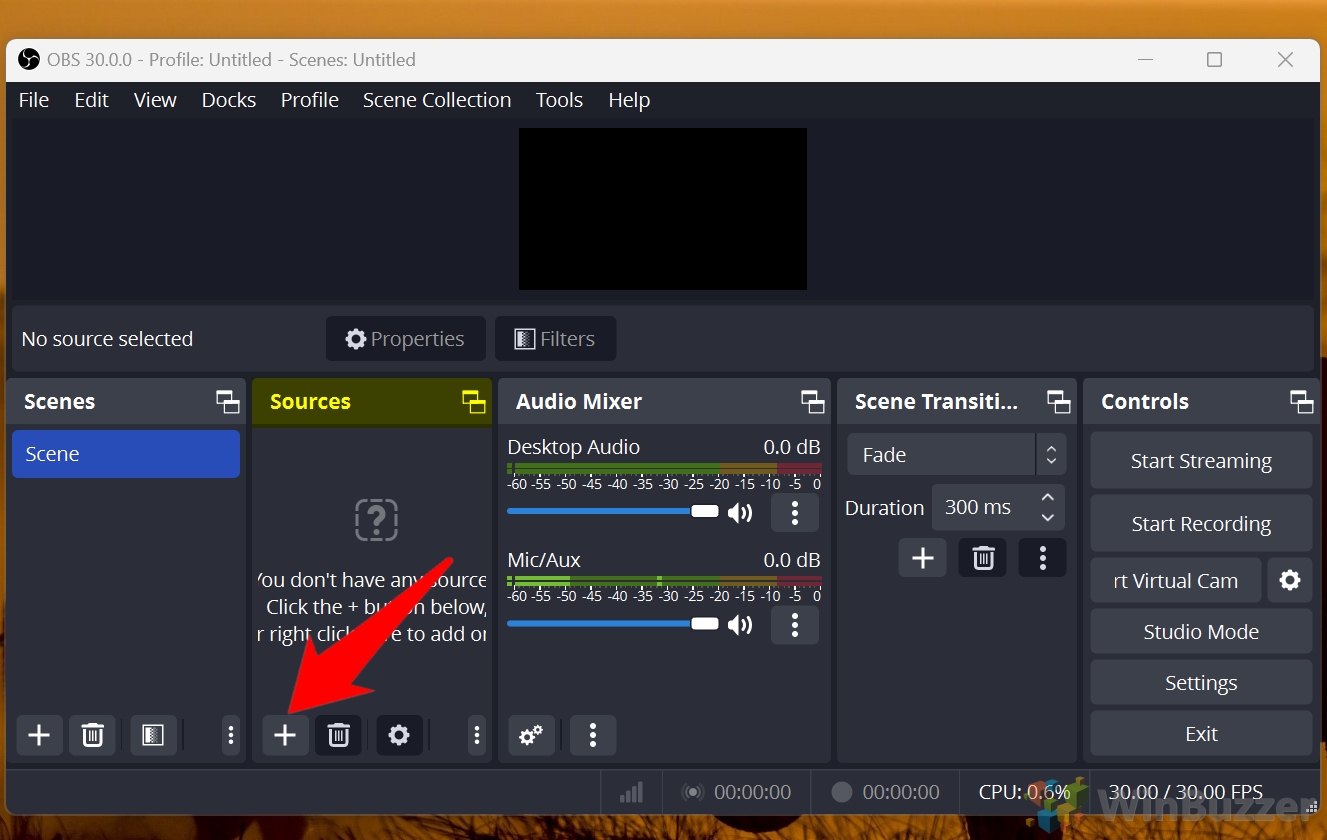Open Sources dock three-dot options menu
The height and width of the screenshot is (840, 1327).
[477, 736]
